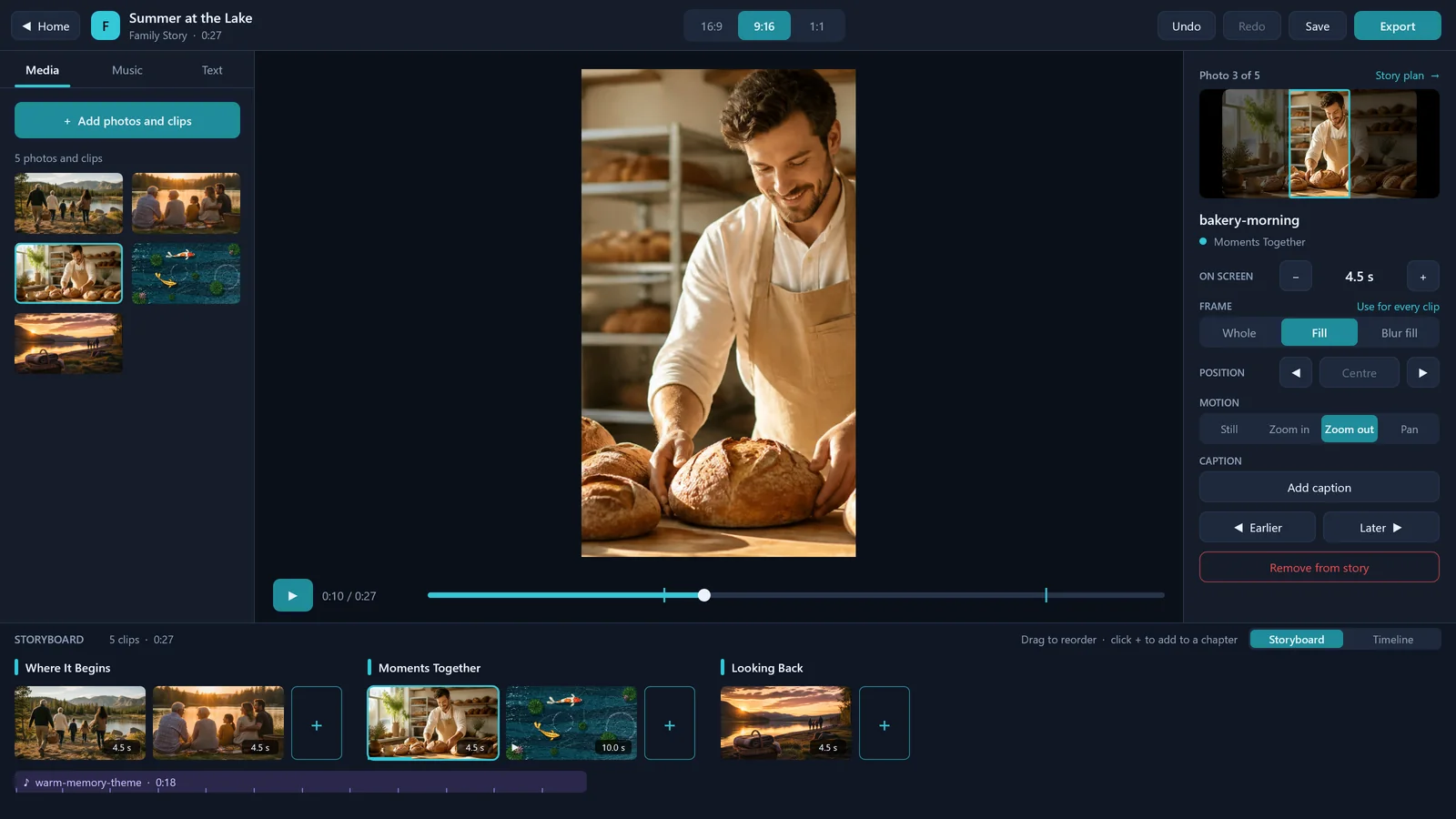Select 16:9 aspect ratio

(712, 25)
